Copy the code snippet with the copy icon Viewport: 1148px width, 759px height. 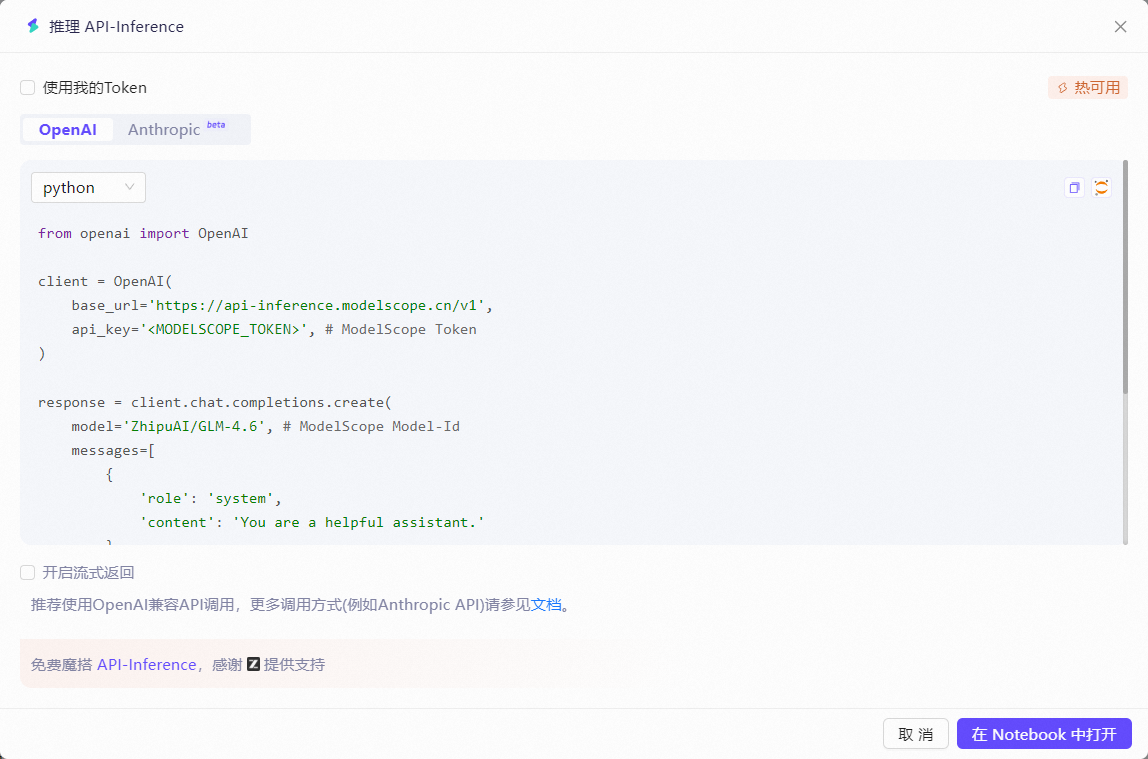tap(1074, 188)
